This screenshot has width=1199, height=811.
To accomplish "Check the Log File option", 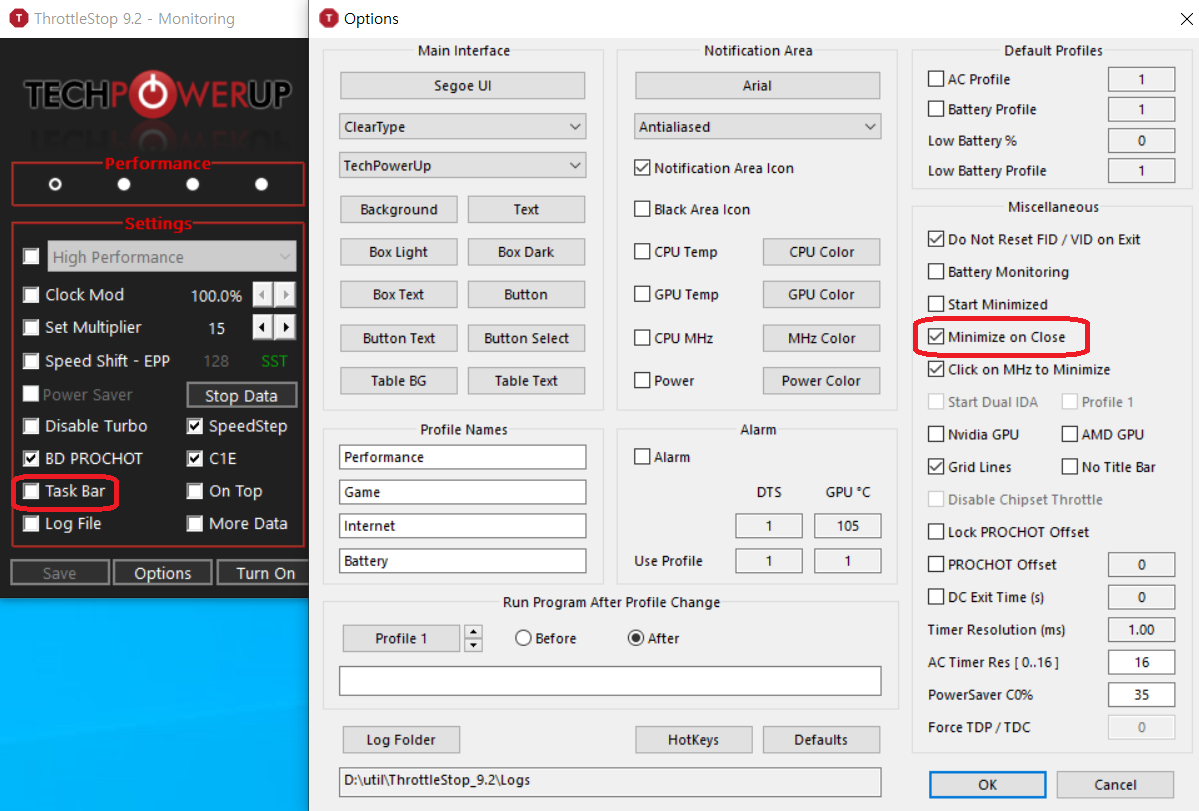I will click(31, 524).
